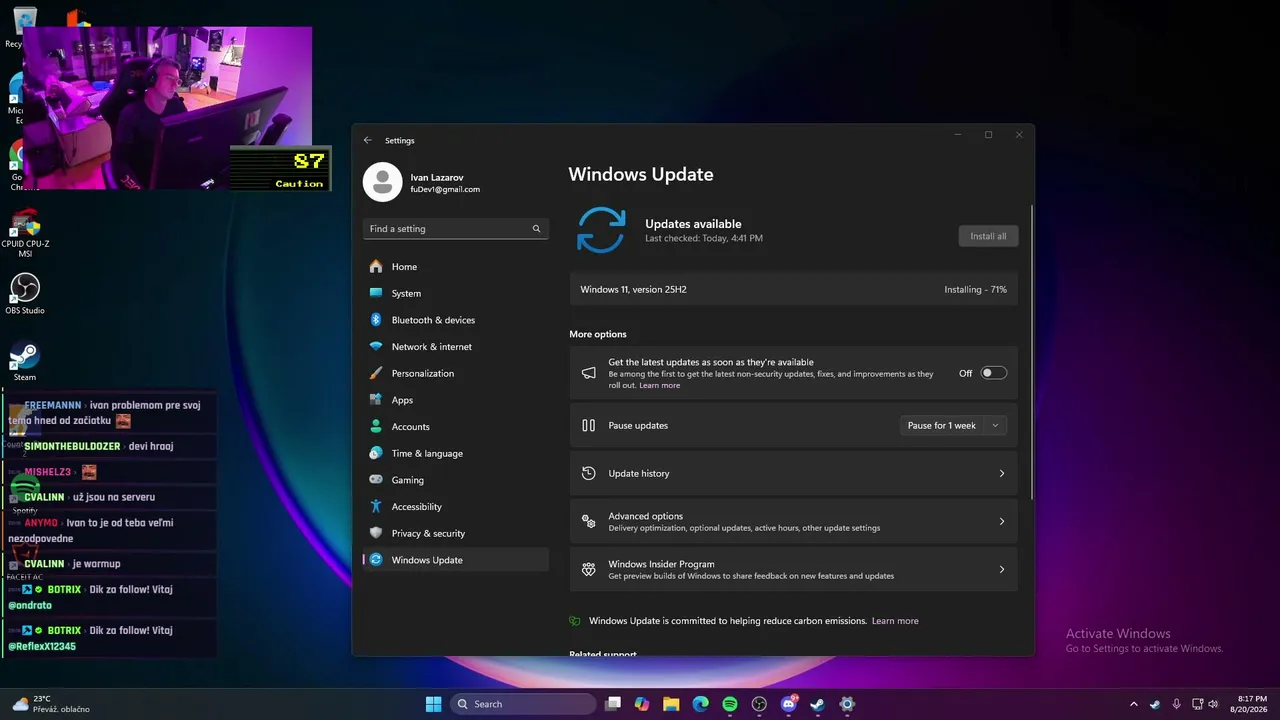Click the System monitor icon in sidebar
The width and height of the screenshot is (1280, 720).
pos(376,293)
